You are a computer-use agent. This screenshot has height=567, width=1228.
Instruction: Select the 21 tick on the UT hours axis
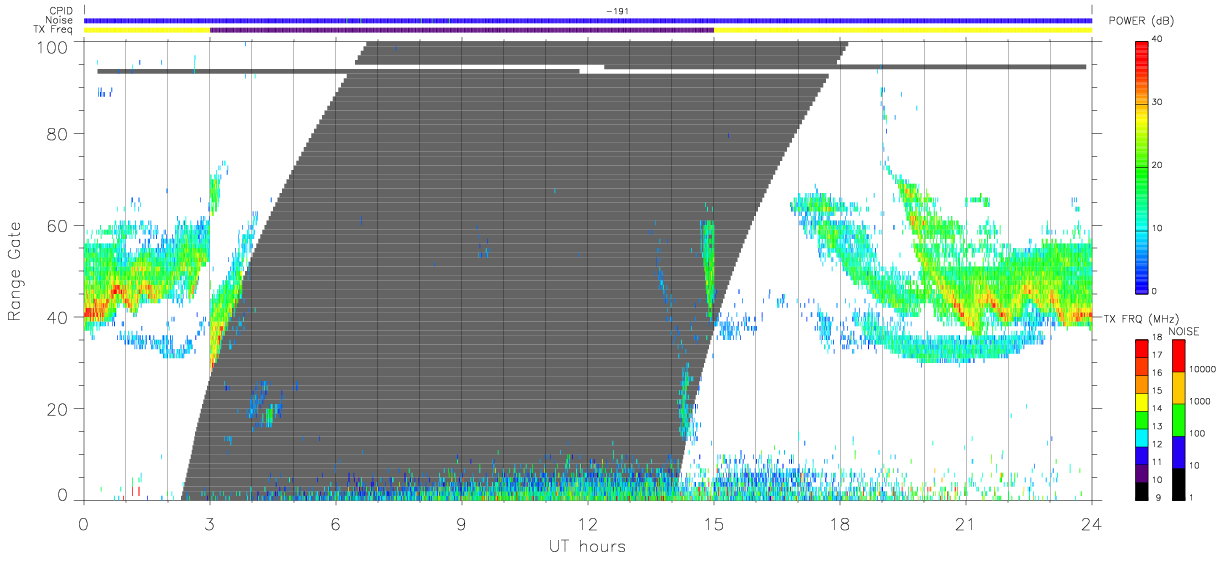(966, 523)
